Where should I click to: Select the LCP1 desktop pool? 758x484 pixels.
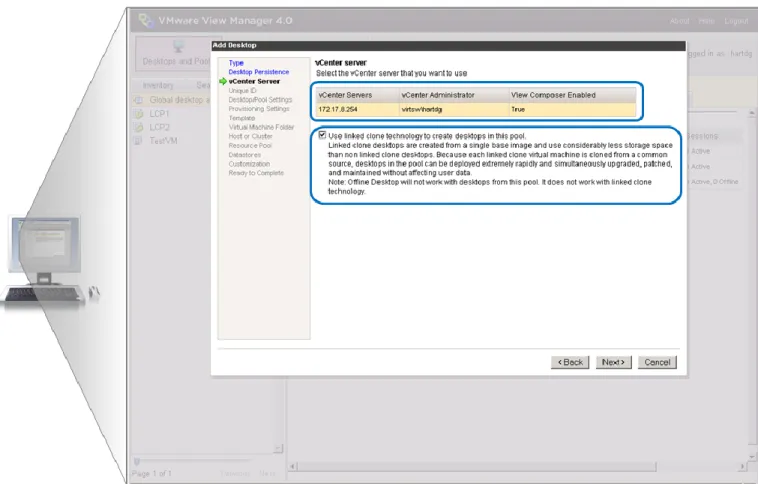159,114
